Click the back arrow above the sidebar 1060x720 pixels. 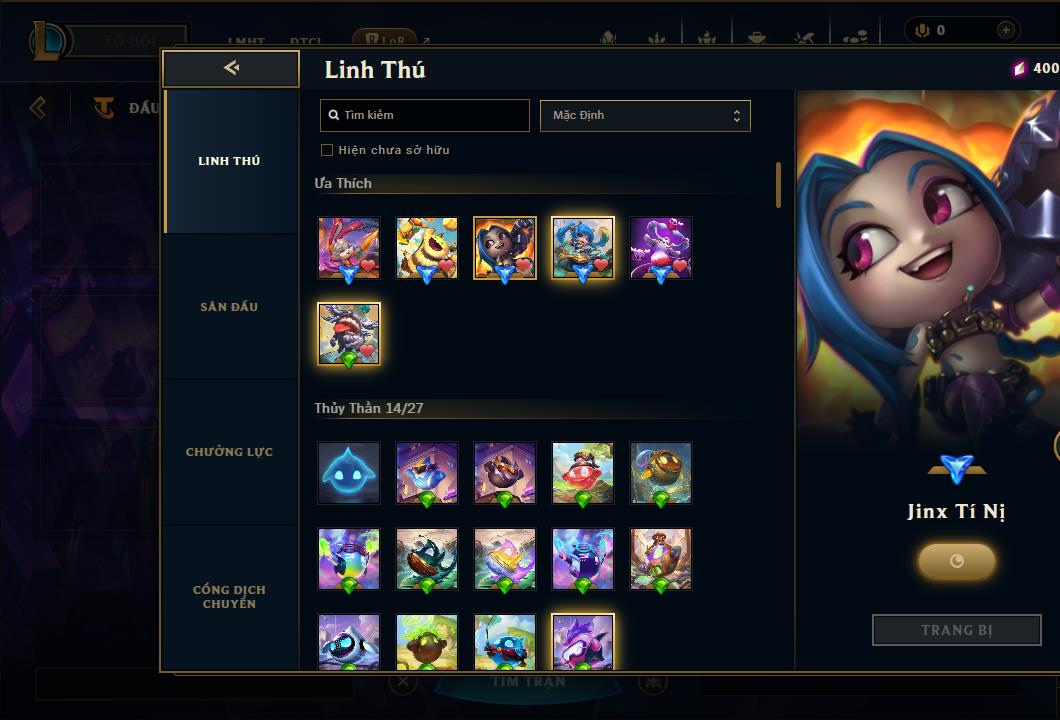point(231,68)
